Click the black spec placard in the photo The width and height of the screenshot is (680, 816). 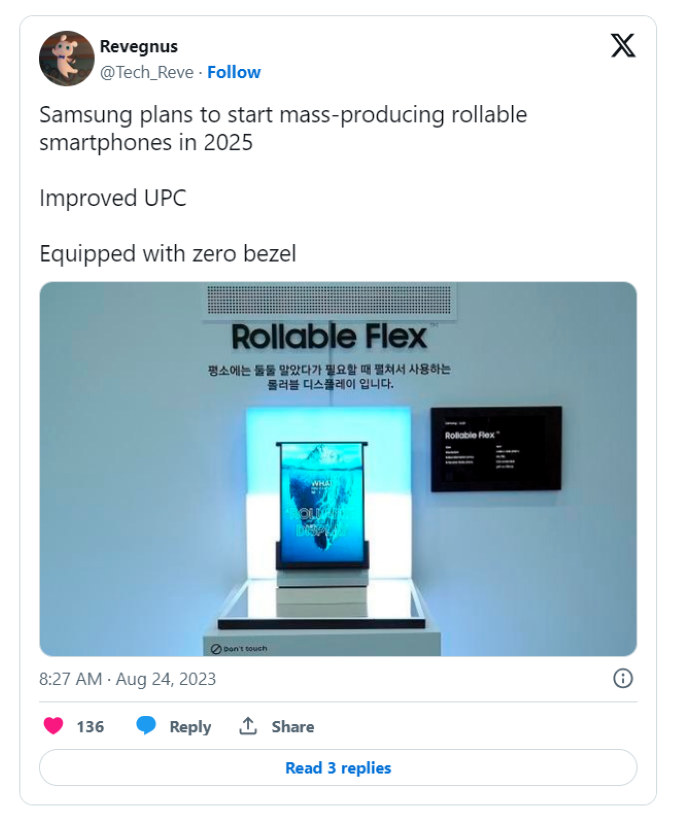[496, 448]
